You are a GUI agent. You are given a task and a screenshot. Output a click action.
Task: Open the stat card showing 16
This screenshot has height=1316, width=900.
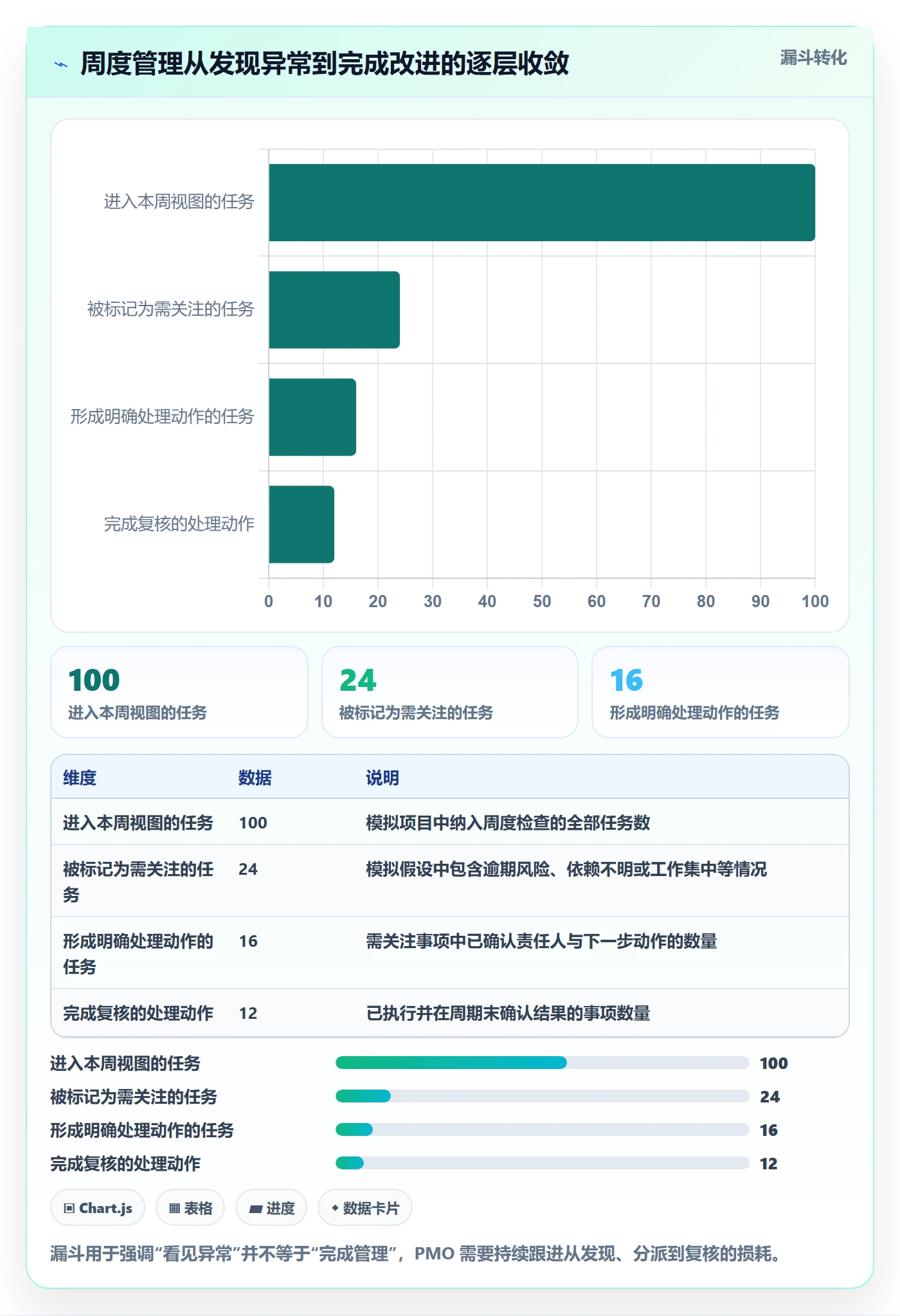click(x=721, y=692)
